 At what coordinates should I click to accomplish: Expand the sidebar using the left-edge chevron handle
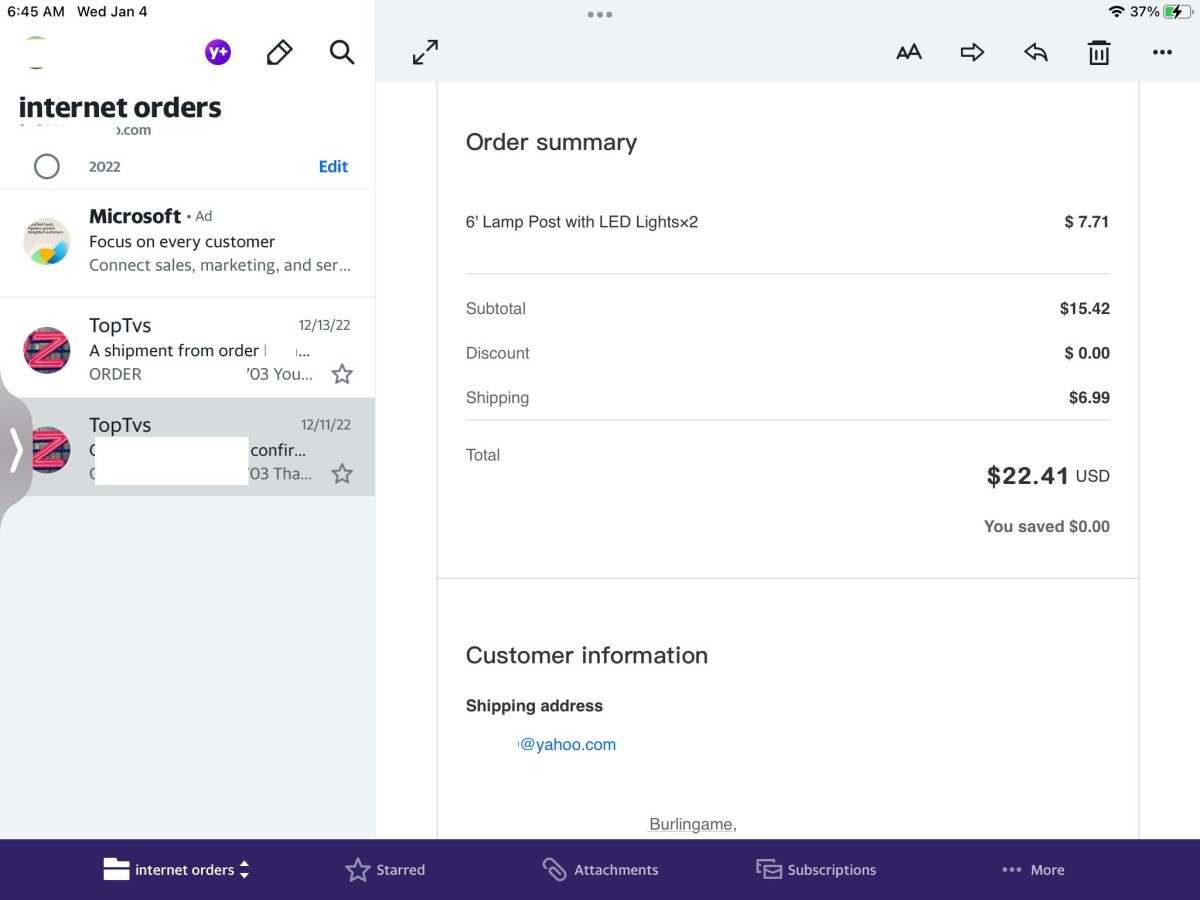(16, 449)
